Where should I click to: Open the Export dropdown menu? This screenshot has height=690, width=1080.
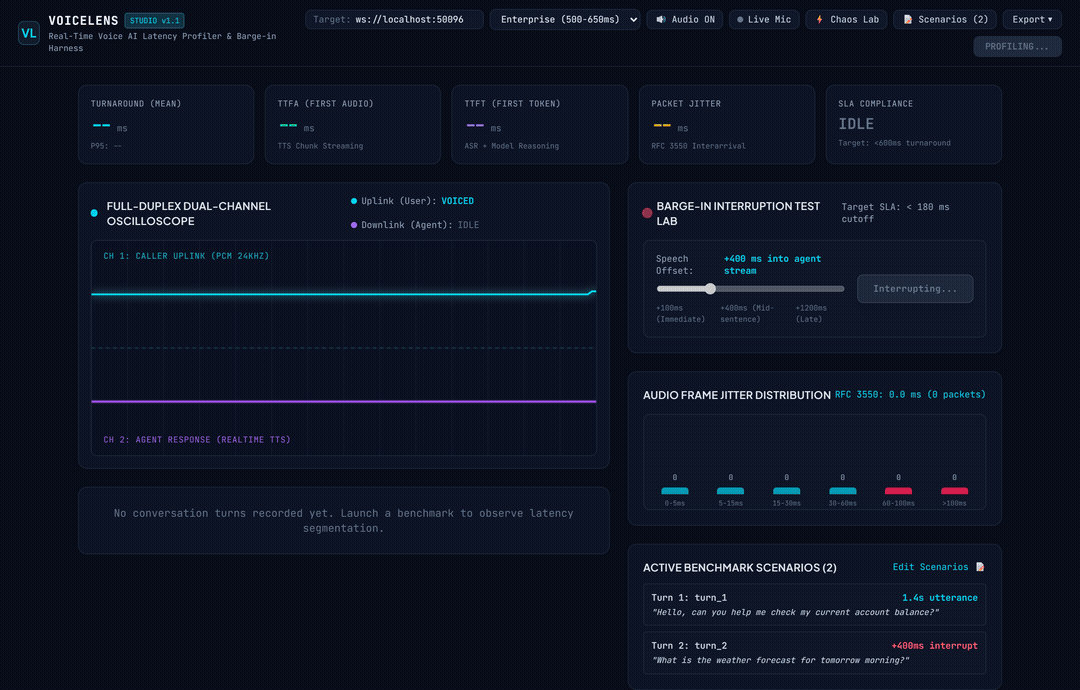tap(1032, 19)
